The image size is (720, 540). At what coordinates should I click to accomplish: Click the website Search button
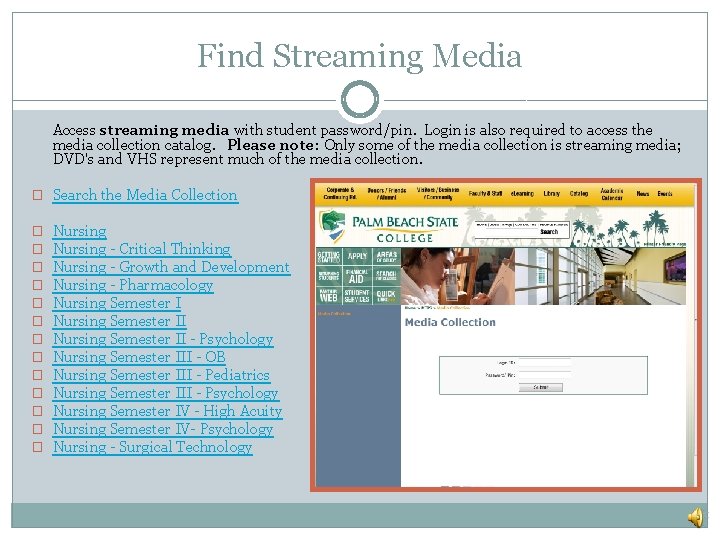[x=549, y=232]
